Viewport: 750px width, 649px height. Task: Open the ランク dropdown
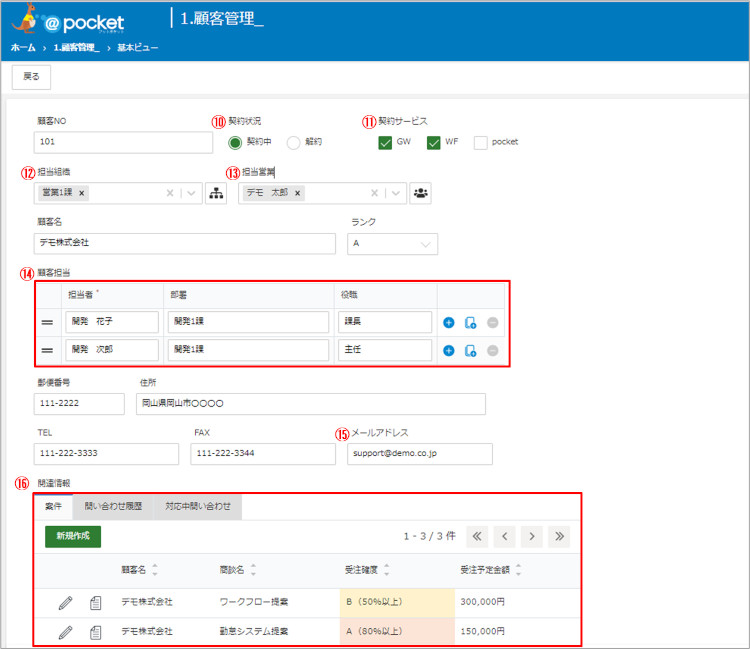point(392,244)
